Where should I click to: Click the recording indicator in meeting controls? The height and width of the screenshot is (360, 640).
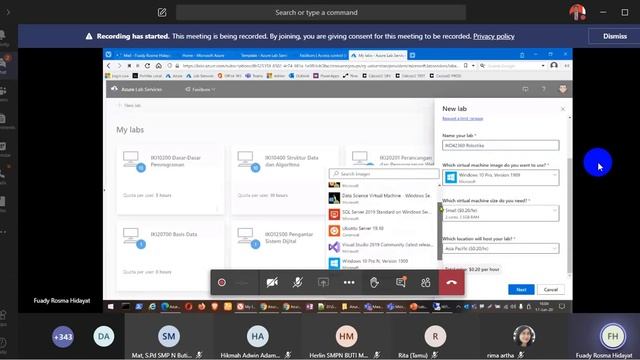click(222, 282)
